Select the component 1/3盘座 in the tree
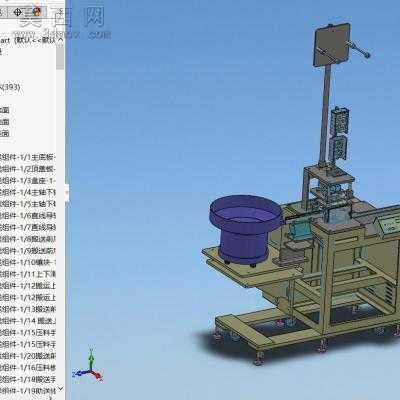 (28, 181)
